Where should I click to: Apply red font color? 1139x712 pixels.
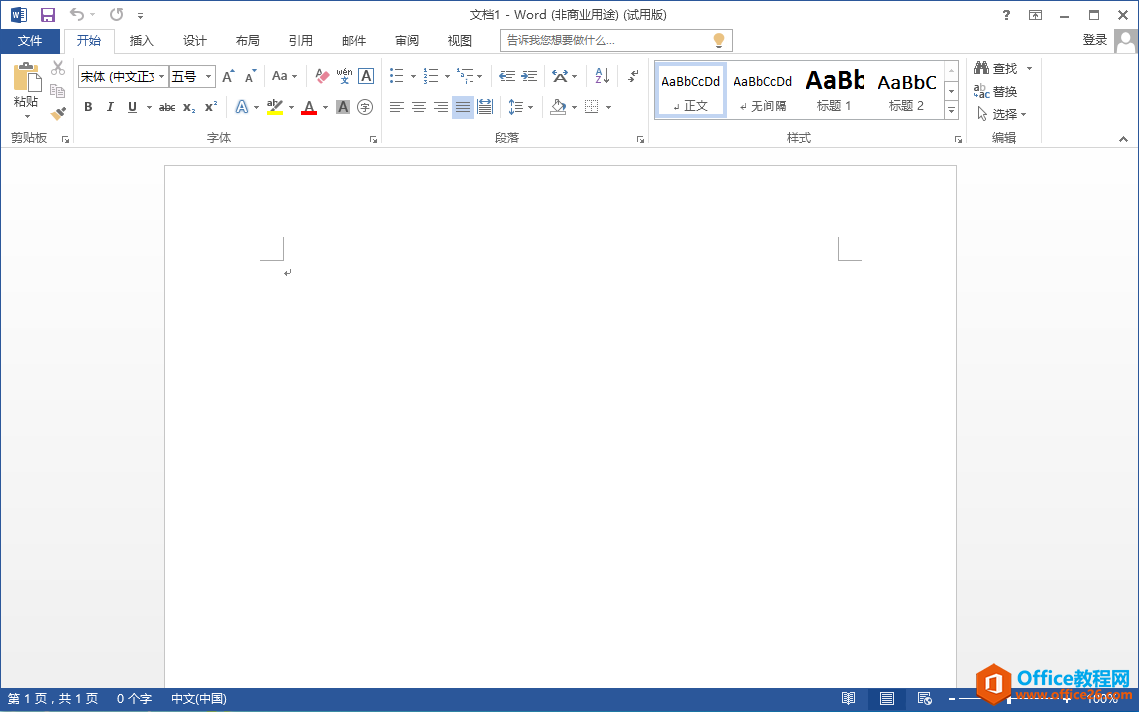[309, 107]
